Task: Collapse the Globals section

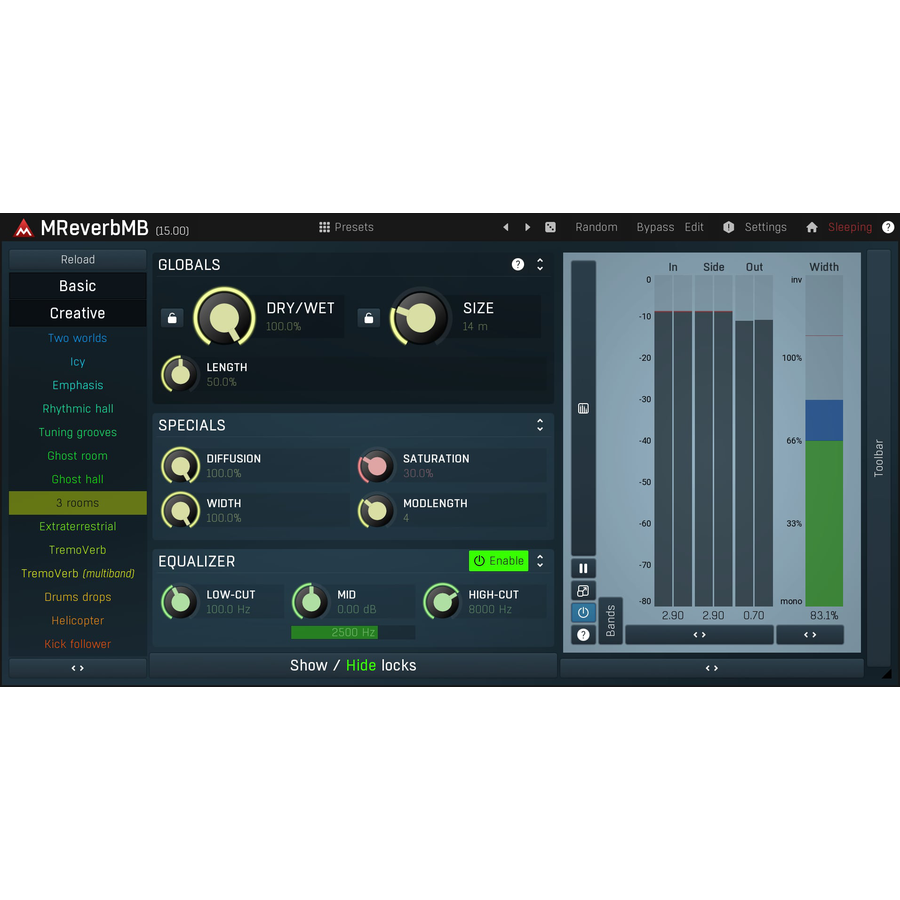Action: pyautogui.click(x=540, y=264)
